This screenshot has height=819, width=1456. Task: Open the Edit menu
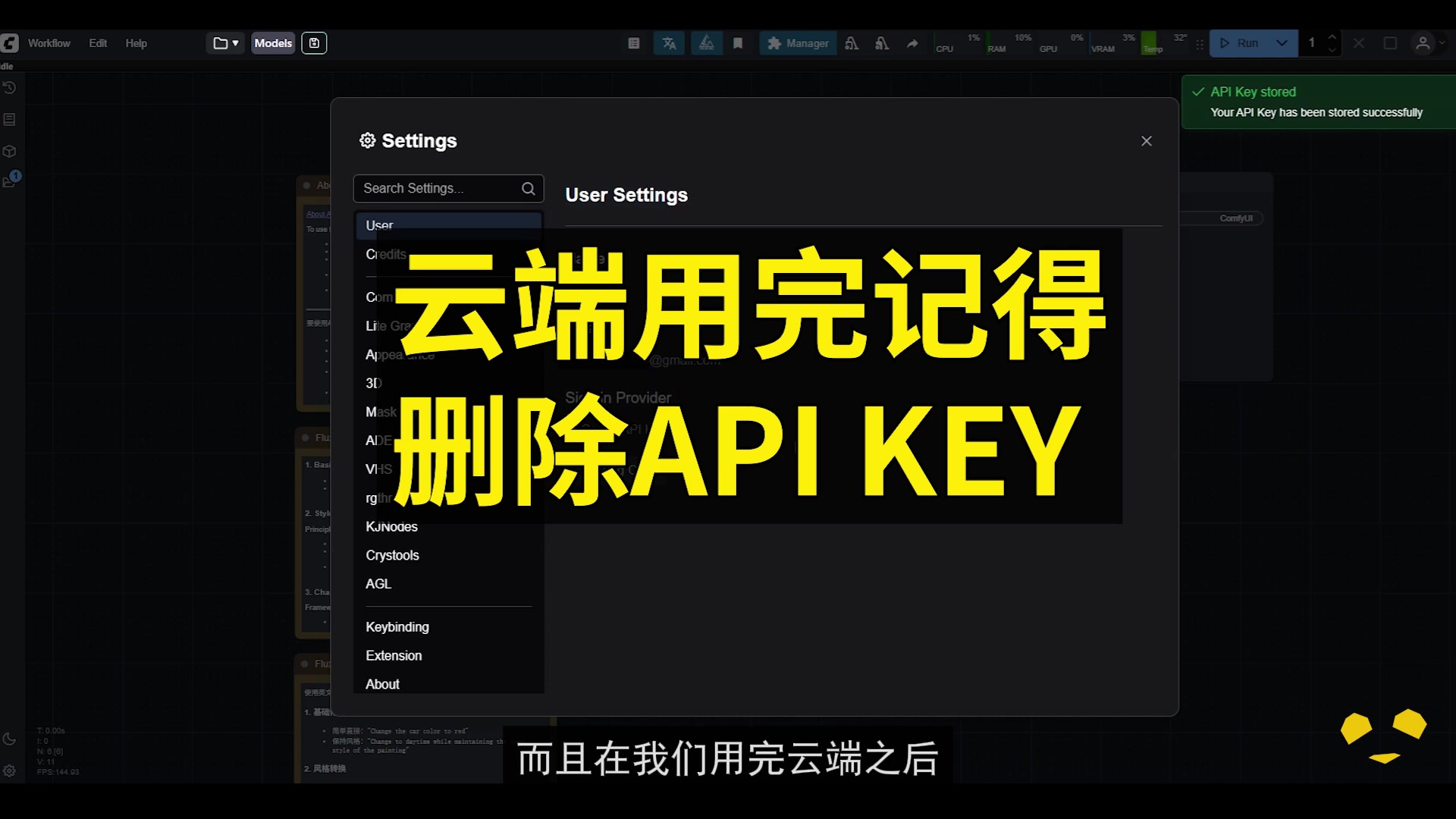point(98,43)
